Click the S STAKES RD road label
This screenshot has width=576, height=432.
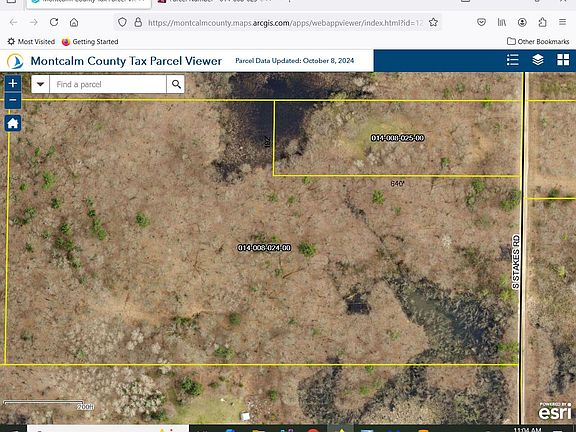[x=516, y=262]
